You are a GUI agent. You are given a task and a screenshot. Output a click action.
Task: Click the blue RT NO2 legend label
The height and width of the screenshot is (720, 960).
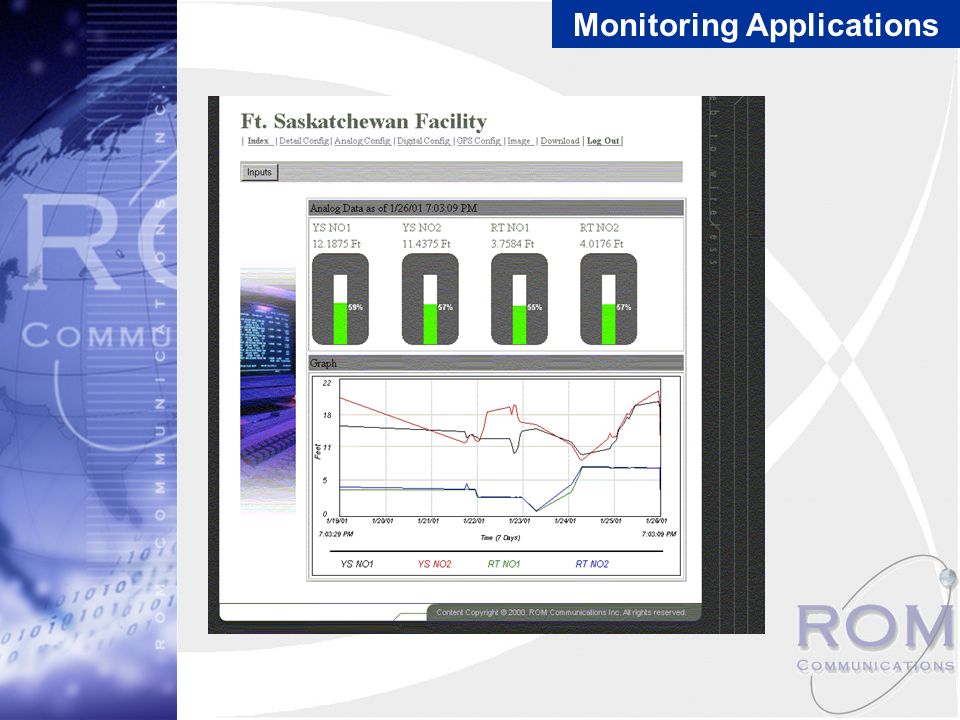(592, 564)
